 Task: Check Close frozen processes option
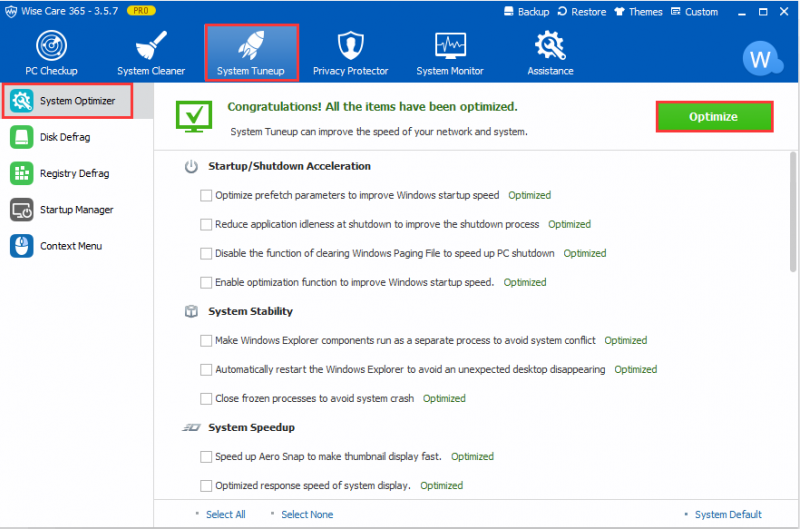(206, 399)
